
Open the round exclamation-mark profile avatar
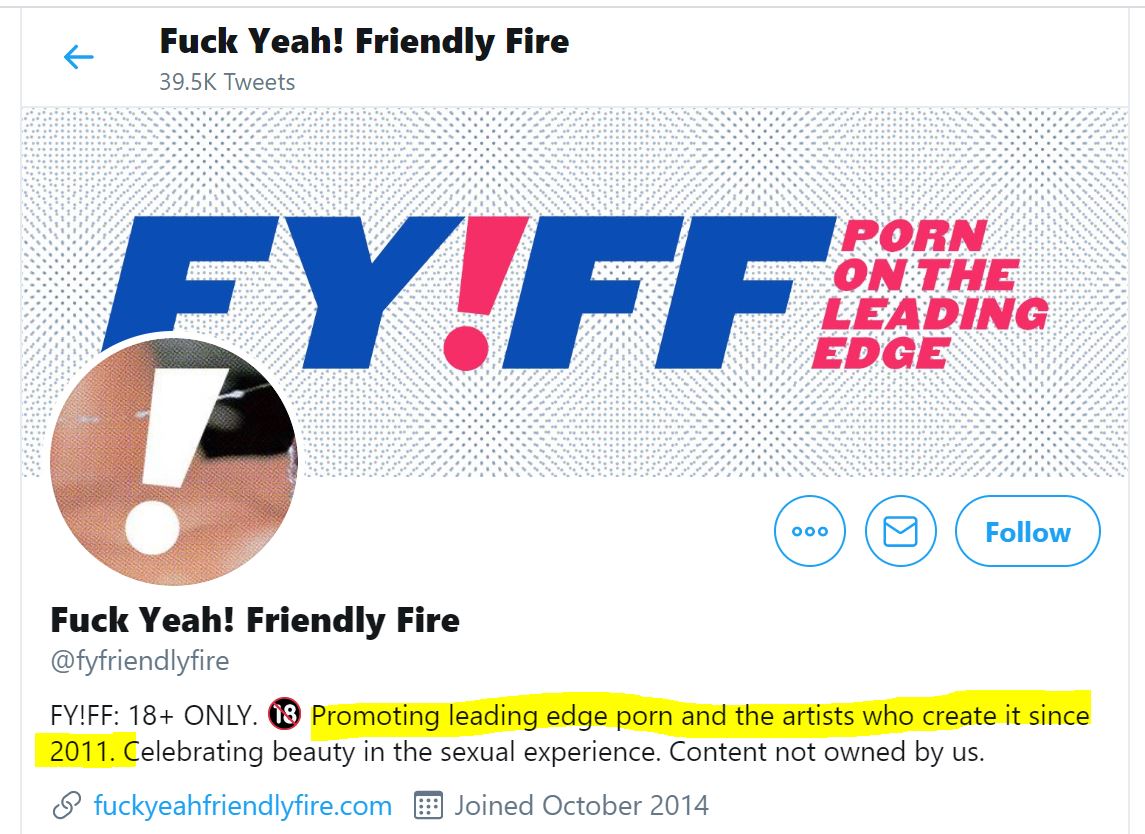[173, 460]
